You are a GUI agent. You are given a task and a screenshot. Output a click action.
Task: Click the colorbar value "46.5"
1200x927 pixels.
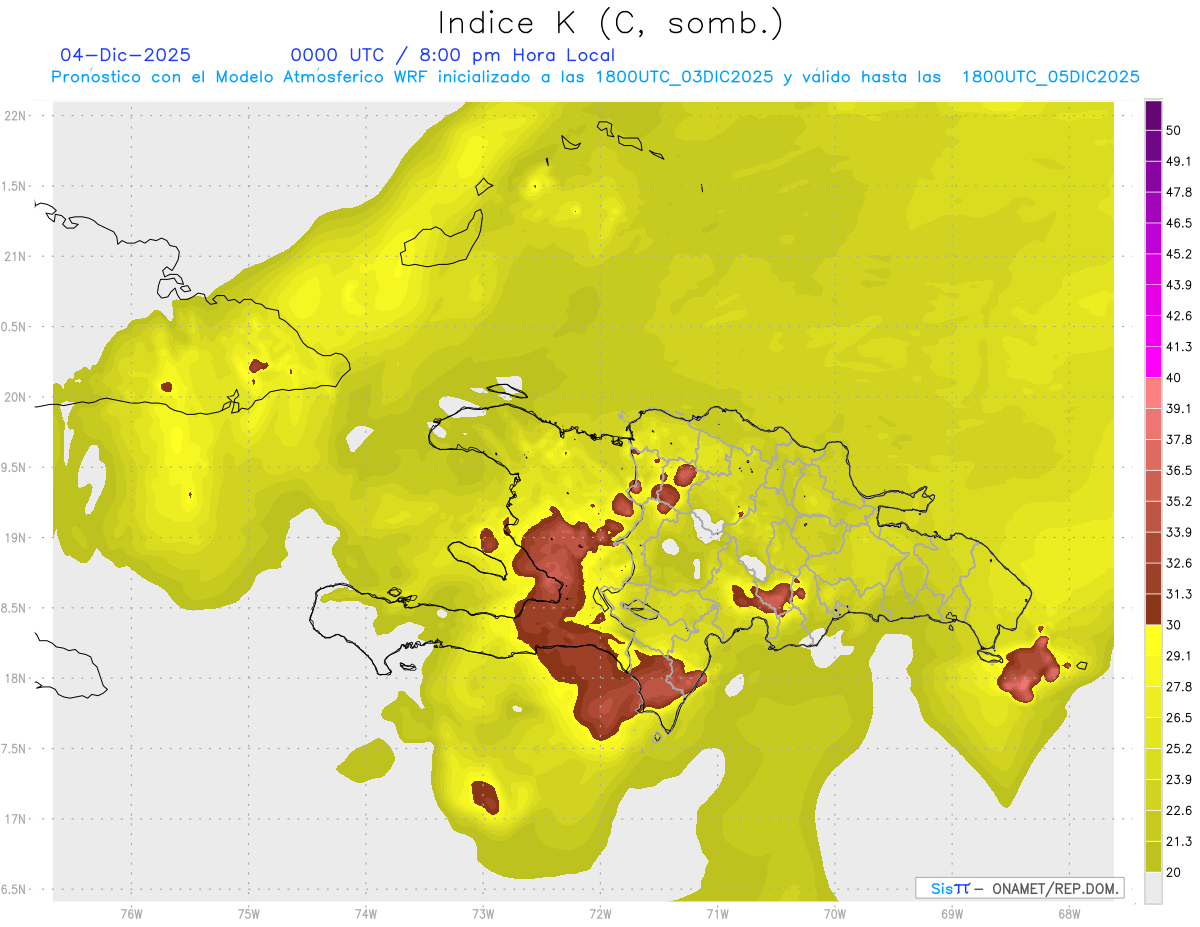1178,223
